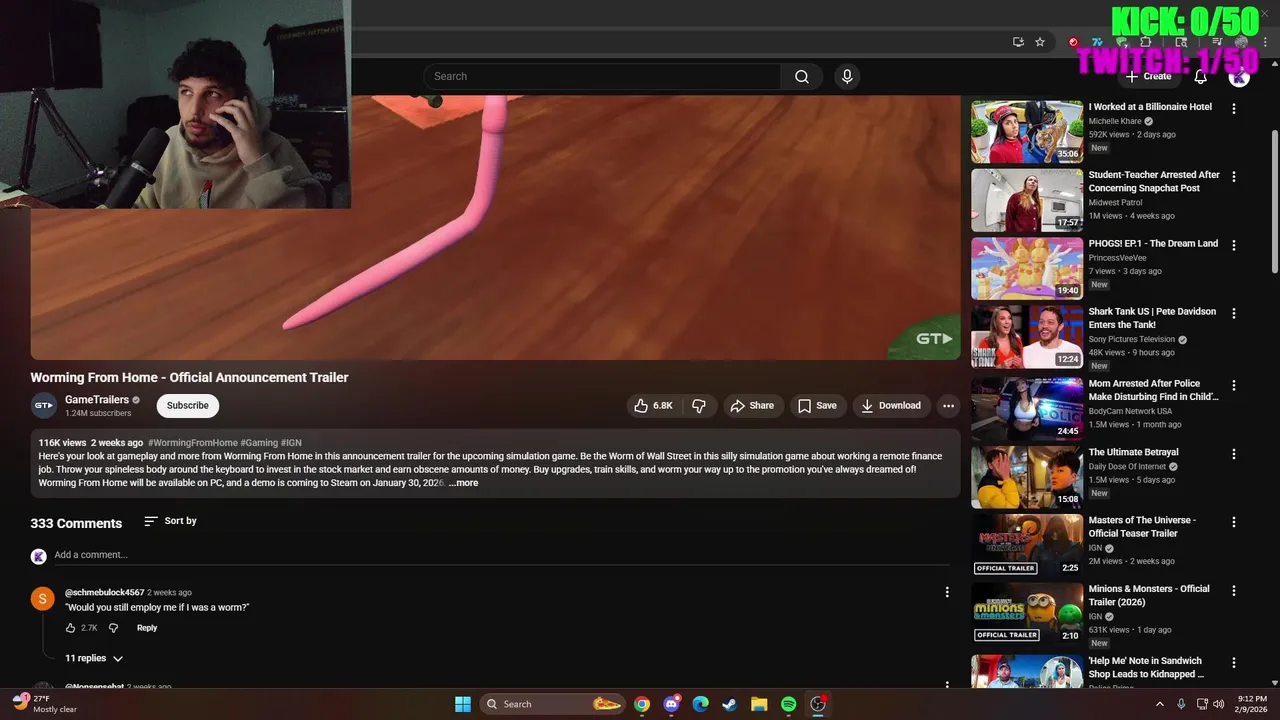Open the GameTrailers channel name
Viewport: 1280px width, 720px height.
(97, 400)
